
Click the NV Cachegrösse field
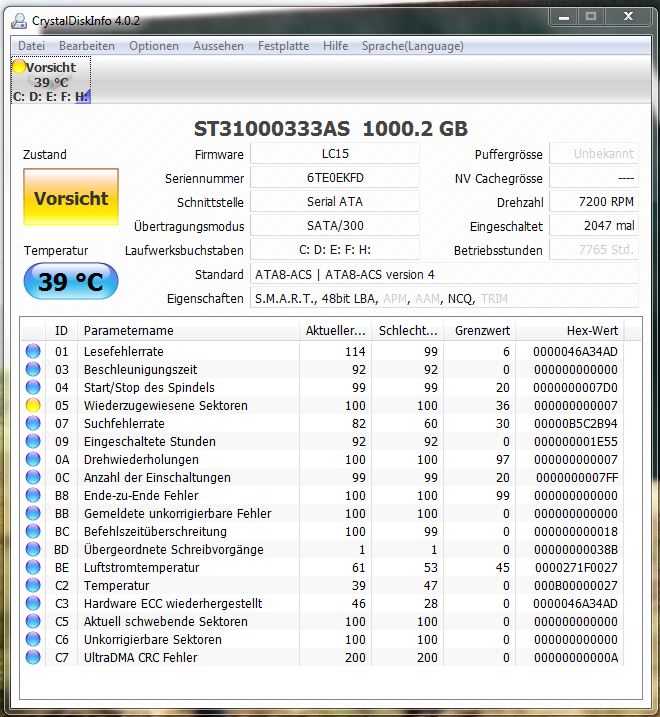coord(594,177)
